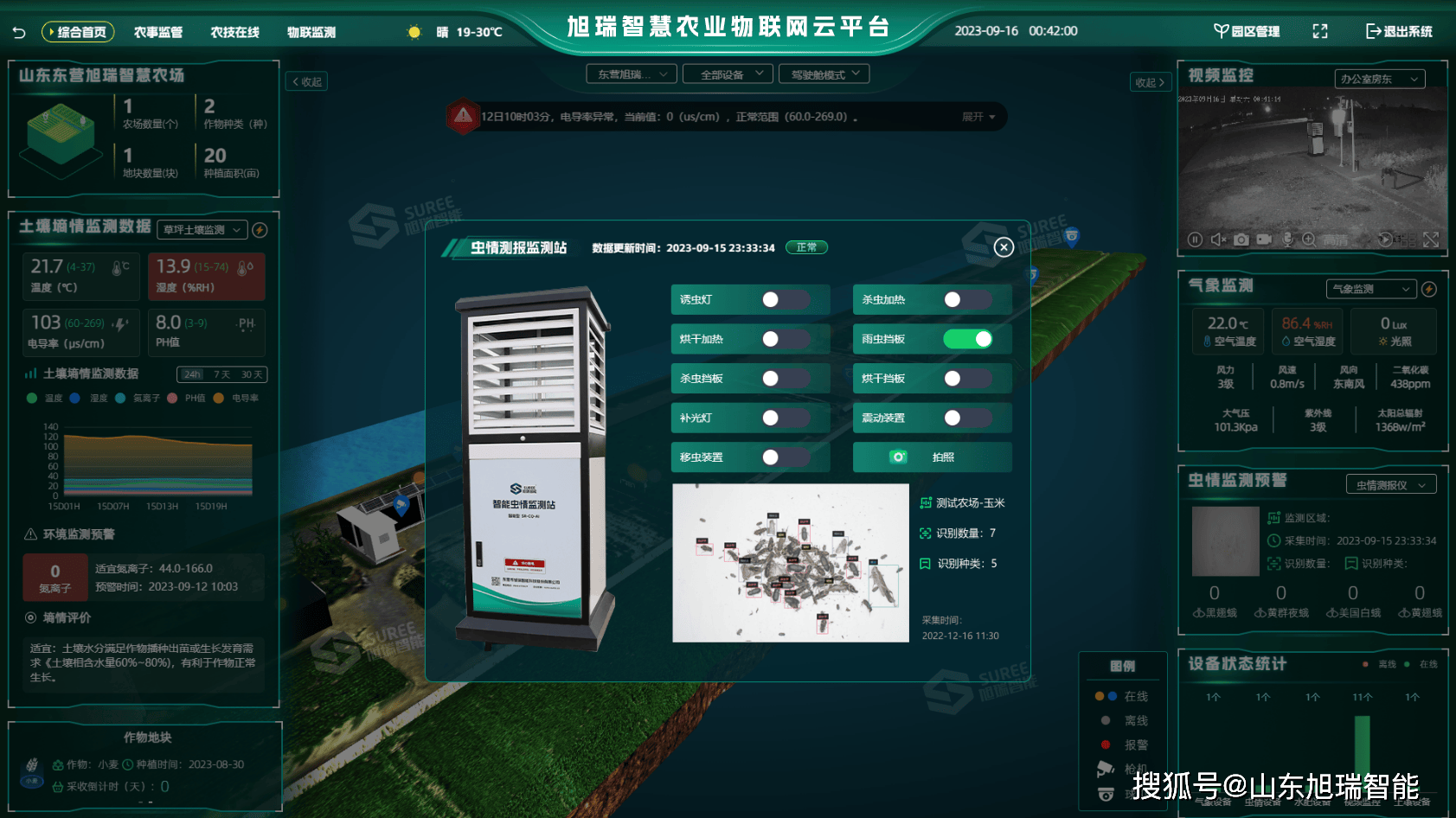Toggle the 杀虫加热 switch
1456x818 pixels.
pos(967,299)
